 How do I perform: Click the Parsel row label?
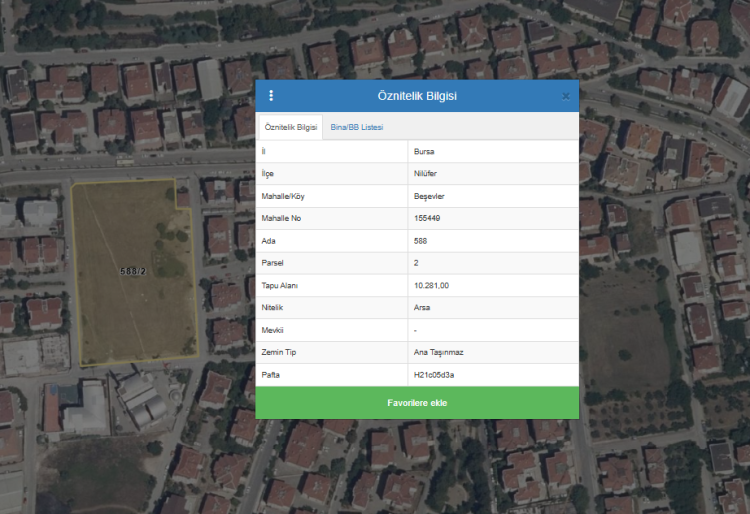[x=271, y=264]
